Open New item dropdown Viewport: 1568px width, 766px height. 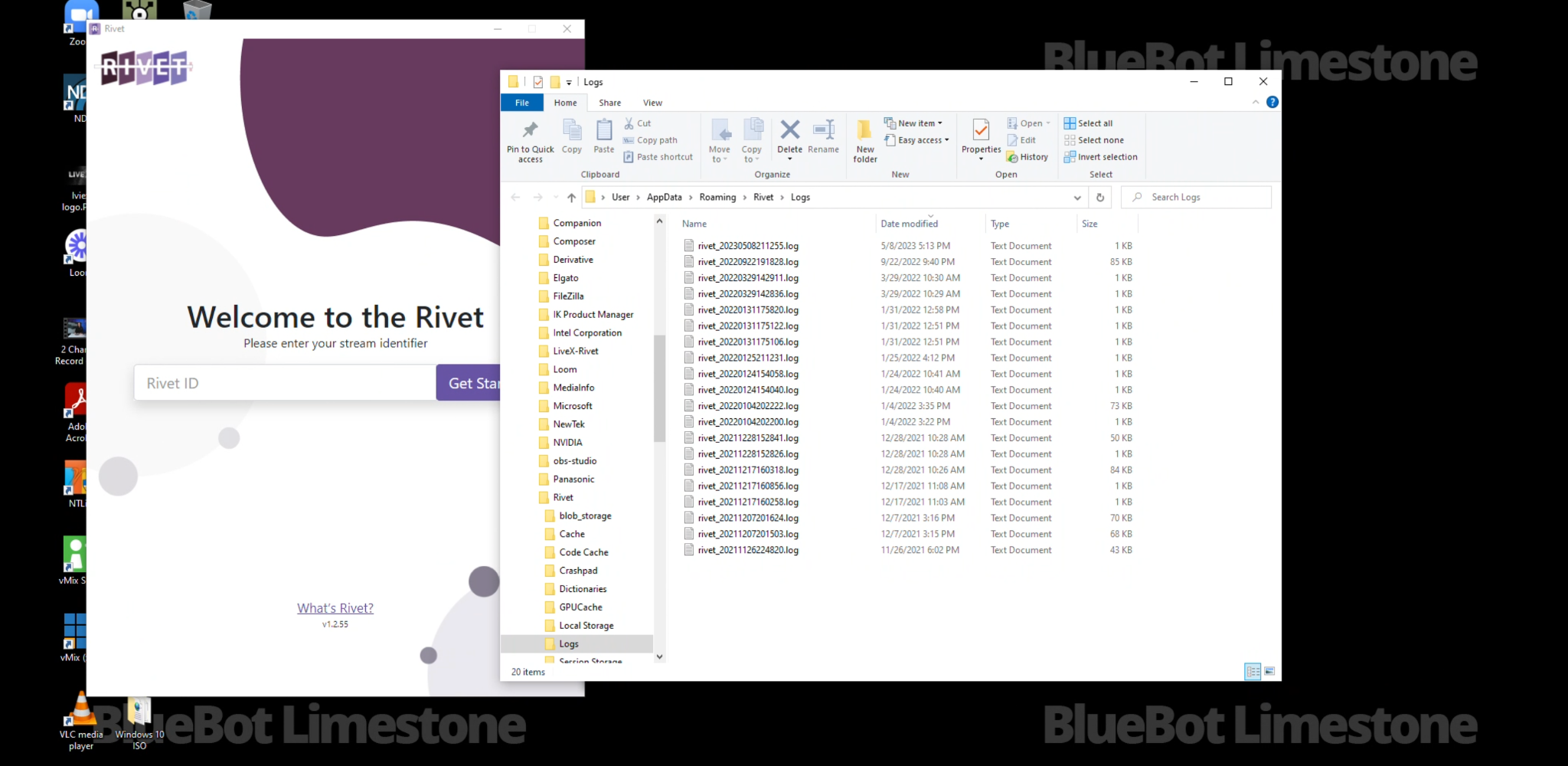[x=913, y=123]
